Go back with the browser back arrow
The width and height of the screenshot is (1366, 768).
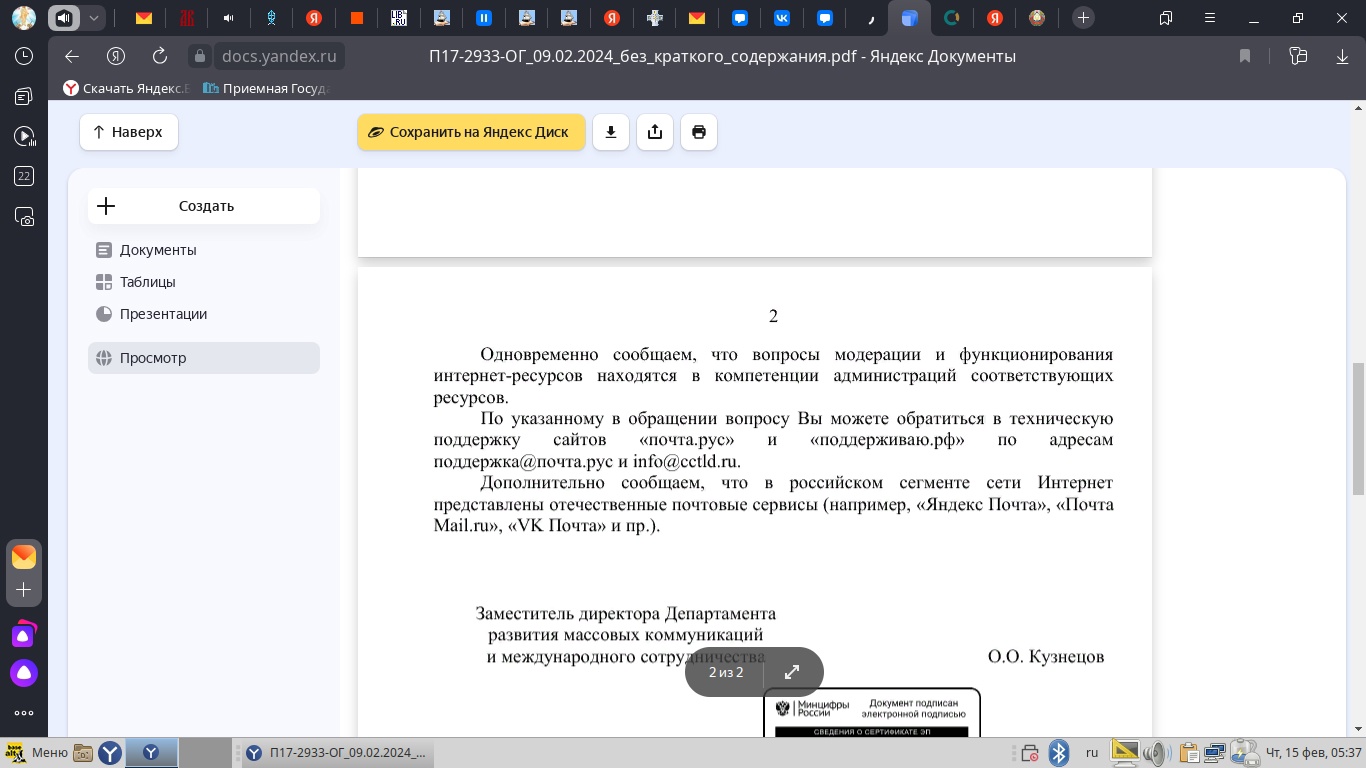71,56
